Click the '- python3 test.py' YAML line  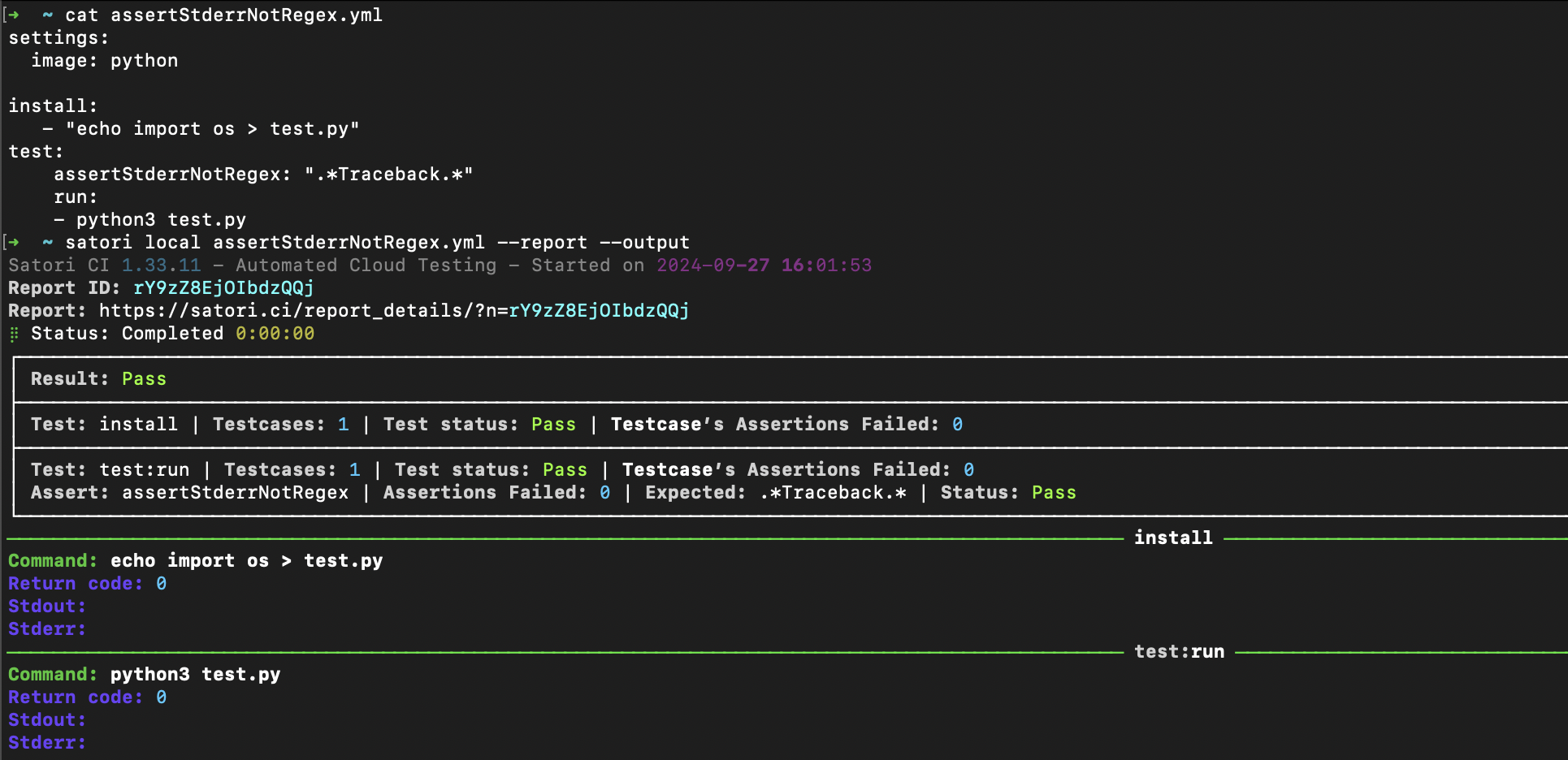click(149, 220)
